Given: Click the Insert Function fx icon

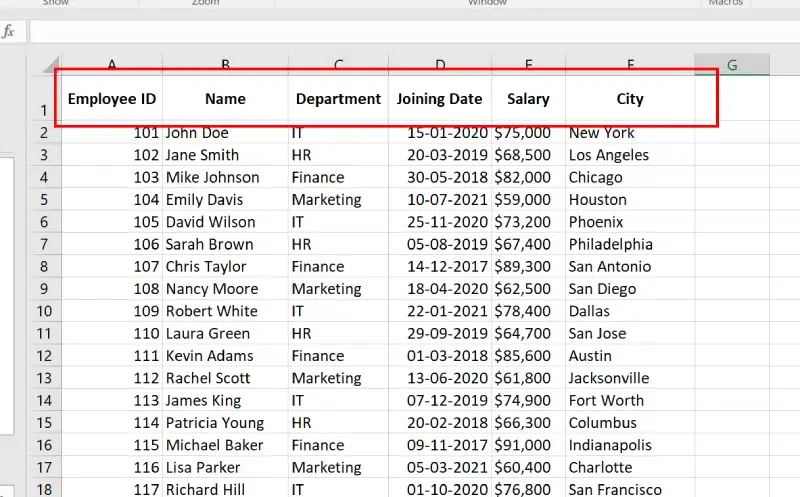Looking at the screenshot, I should 9,32.
